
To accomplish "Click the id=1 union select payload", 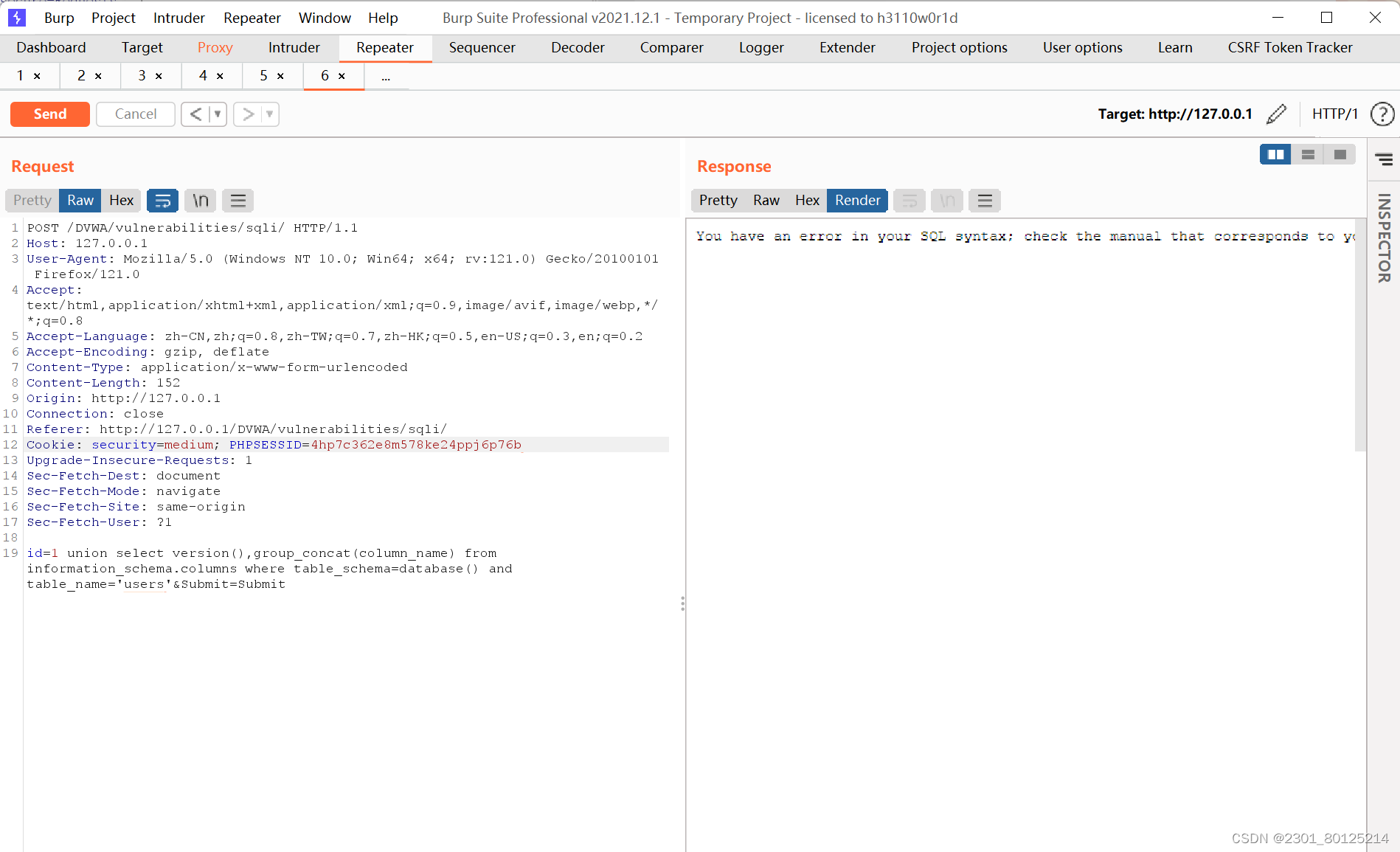I will (x=270, y=569).
